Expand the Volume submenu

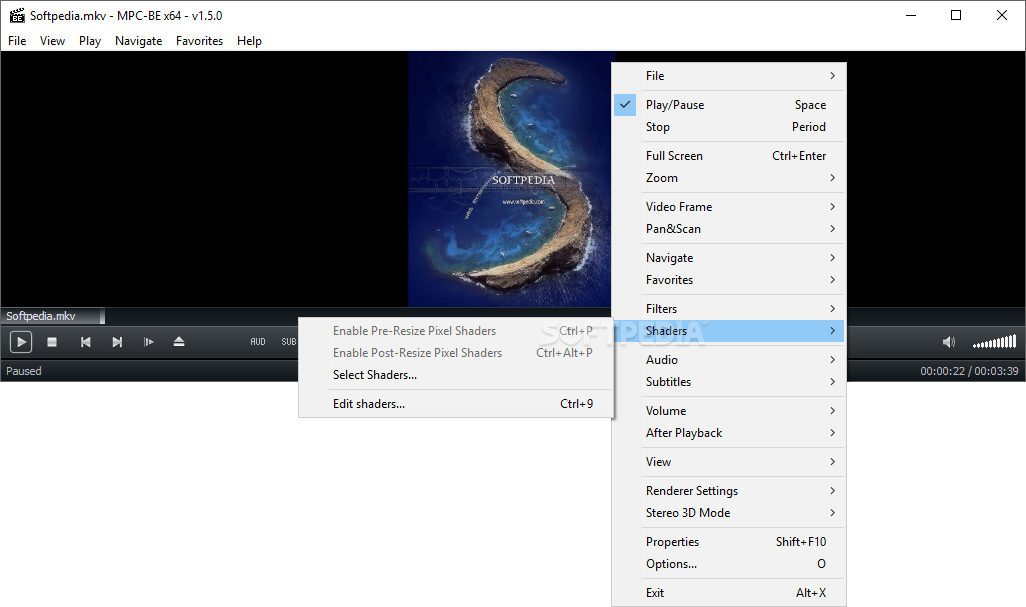728,411
